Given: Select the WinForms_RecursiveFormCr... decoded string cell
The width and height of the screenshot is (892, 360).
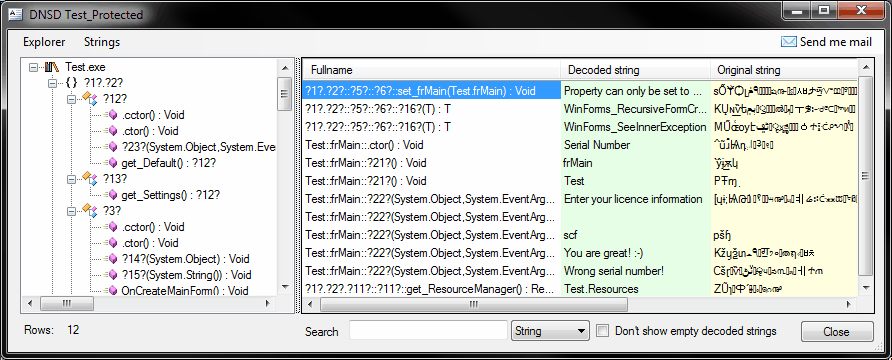Looking at the screenshot, I should 635,109.
